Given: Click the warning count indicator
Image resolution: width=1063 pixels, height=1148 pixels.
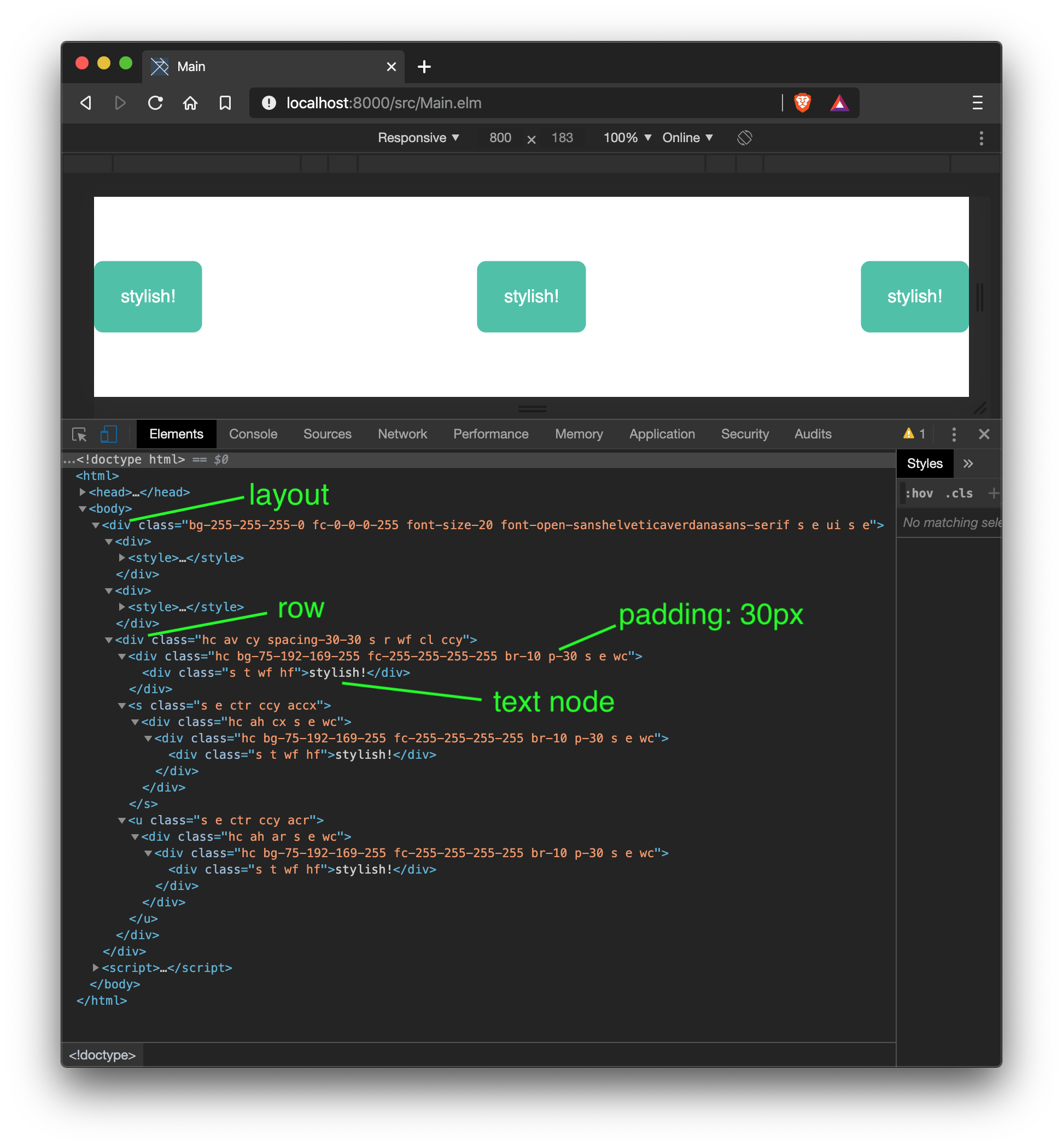Looking at the screenshot, I should (x=914, y=434).
